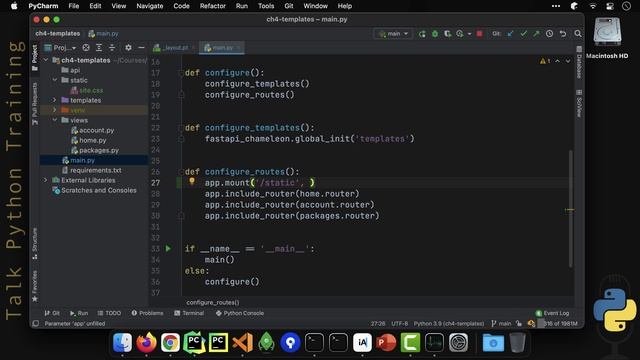Open Favorites side tool window
This screenshot has width=640, height=360.
35,286
